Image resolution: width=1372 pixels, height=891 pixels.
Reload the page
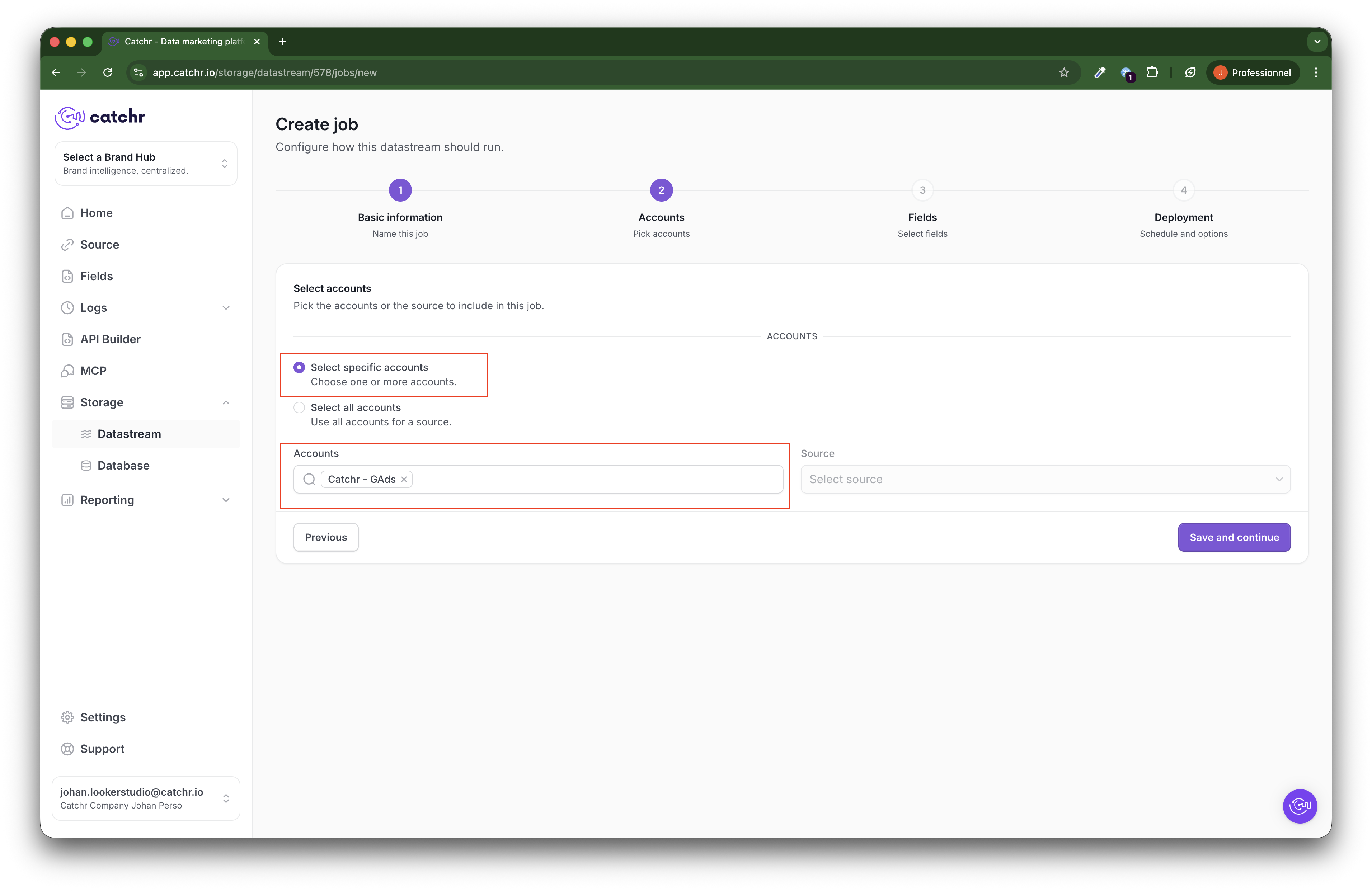click(x=108, y=72)
